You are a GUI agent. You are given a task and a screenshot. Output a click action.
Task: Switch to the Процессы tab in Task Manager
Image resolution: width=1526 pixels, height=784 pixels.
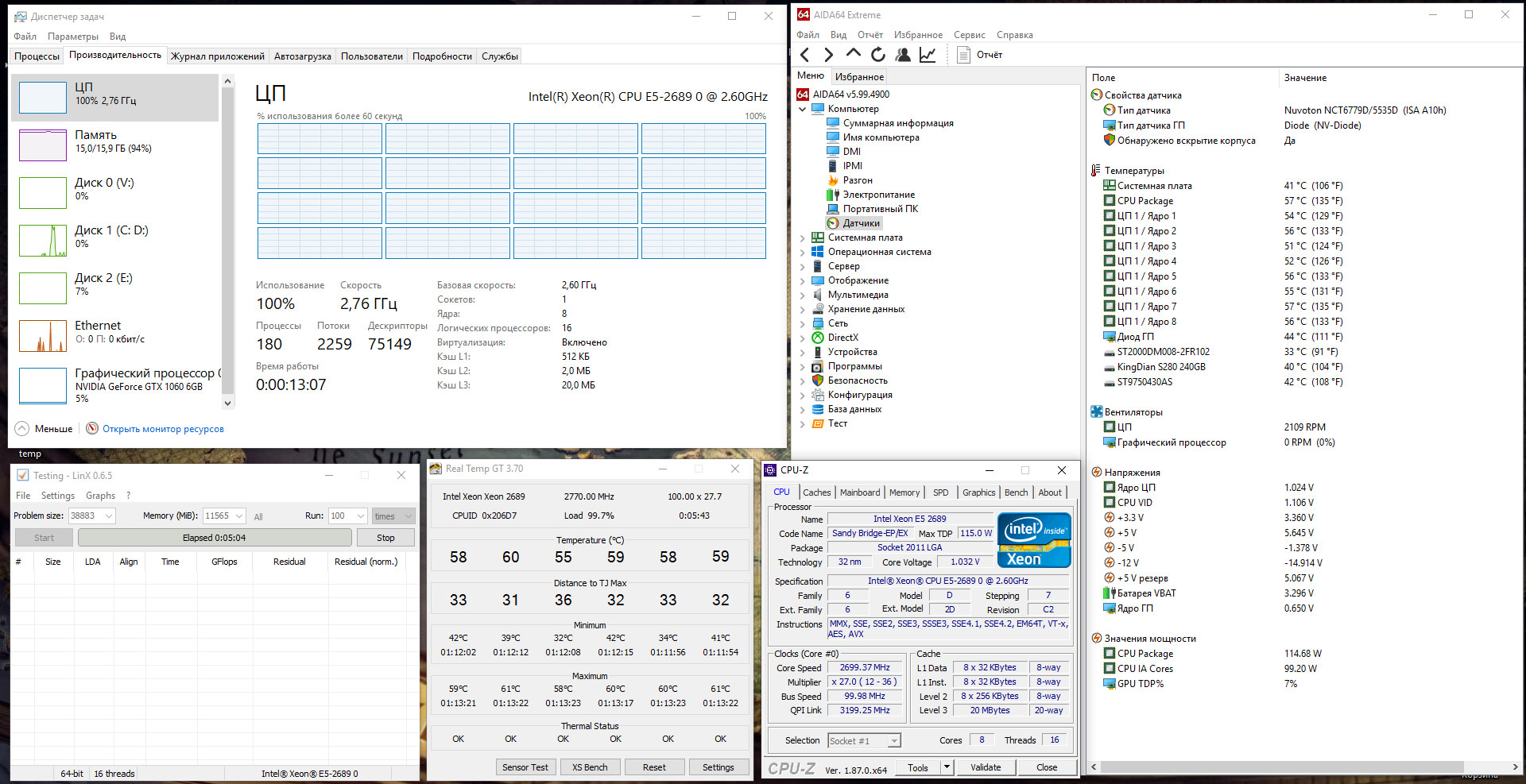point(37,56)
